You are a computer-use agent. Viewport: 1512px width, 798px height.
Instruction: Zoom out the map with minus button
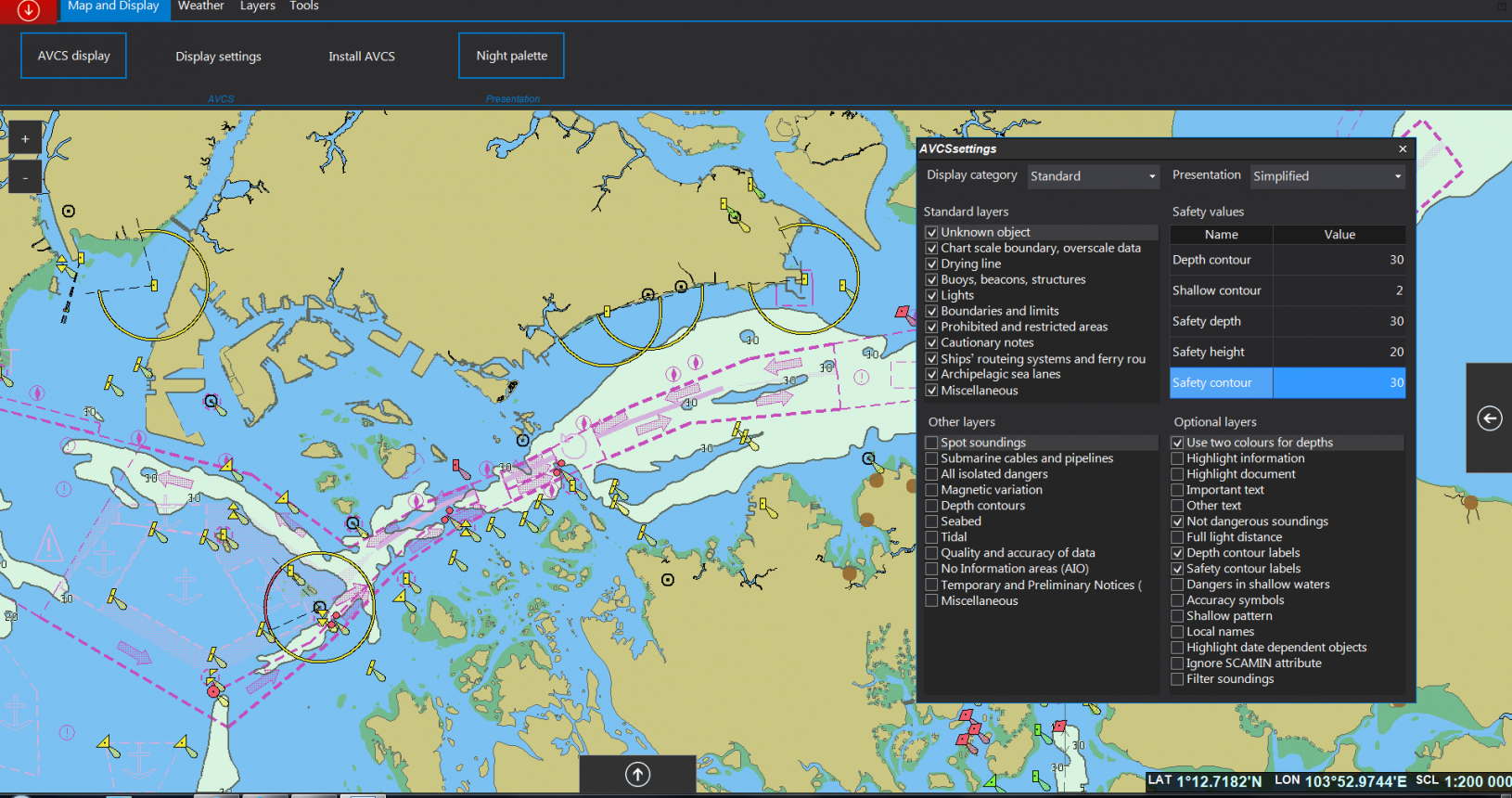25,177
